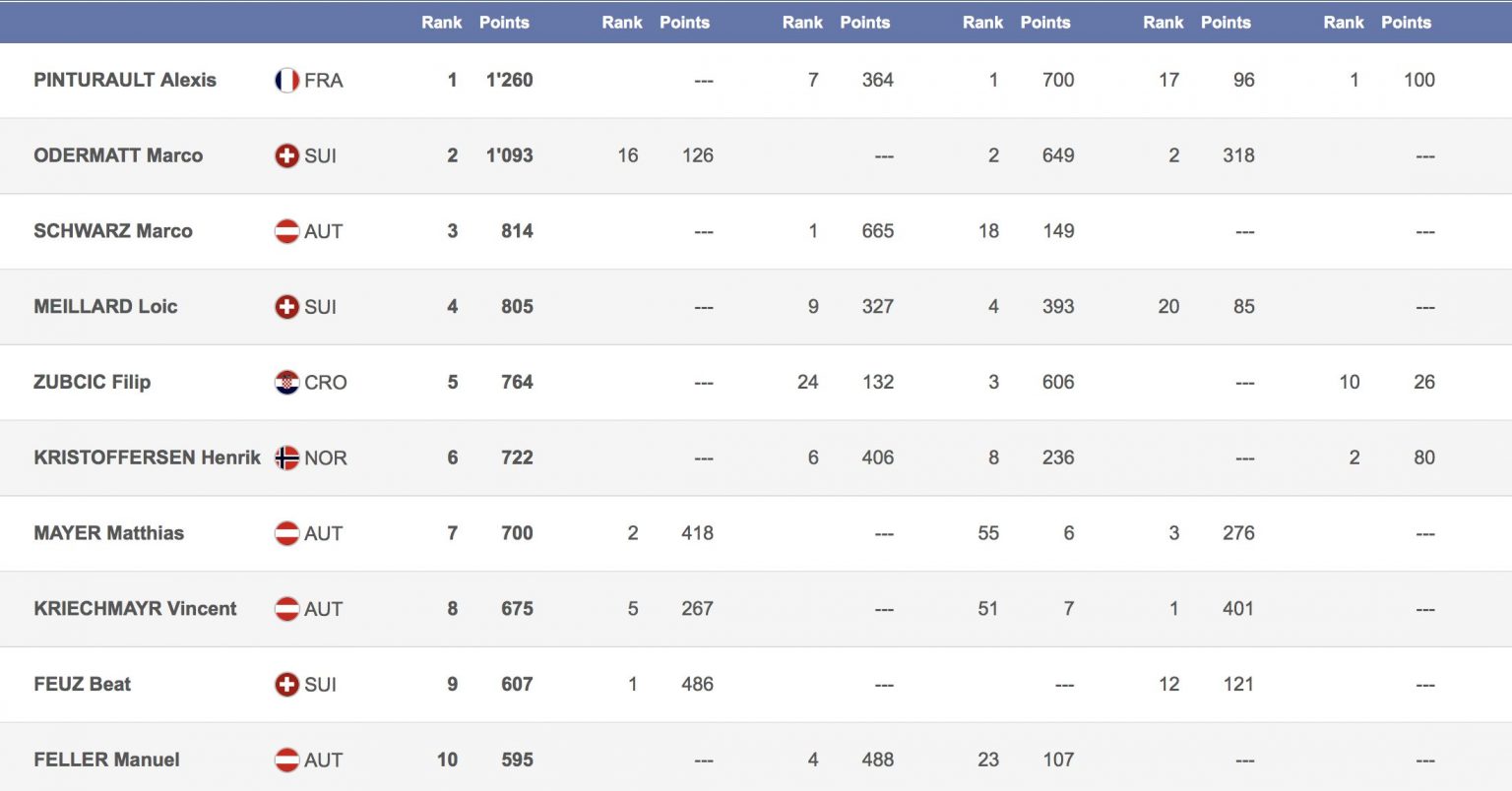Viewport: 1512px width, 791px height.
Task: Click on KRISTOFFERSEN Henrik's name
Action: point(147,457)
